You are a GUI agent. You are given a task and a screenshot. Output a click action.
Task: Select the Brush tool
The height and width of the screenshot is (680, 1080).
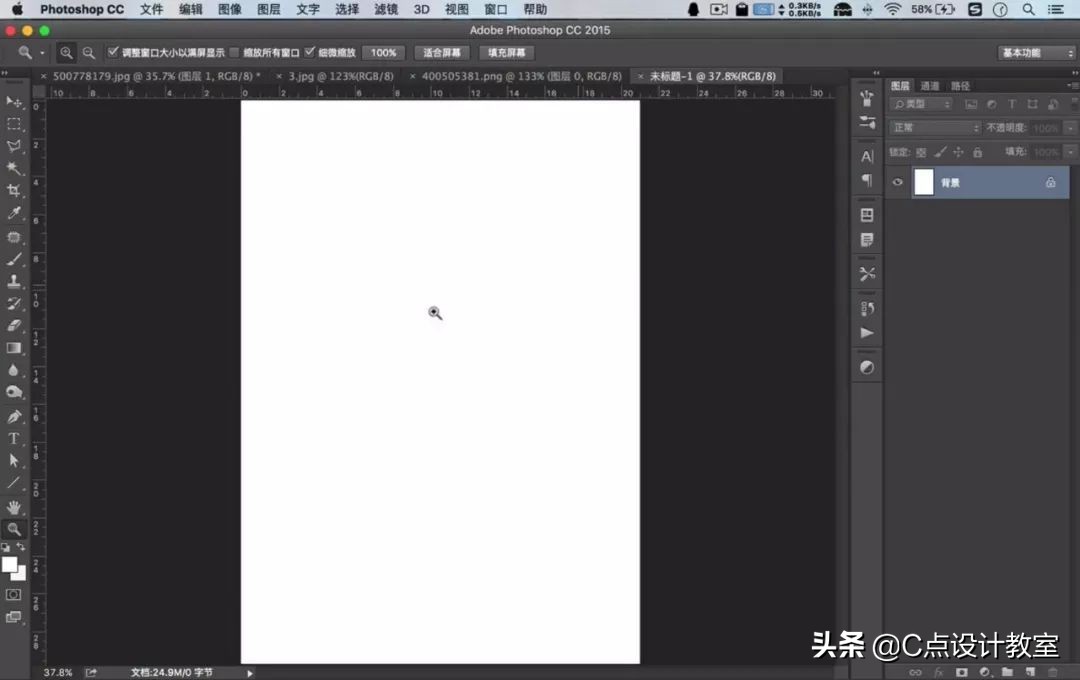click(x=14, y=259)
